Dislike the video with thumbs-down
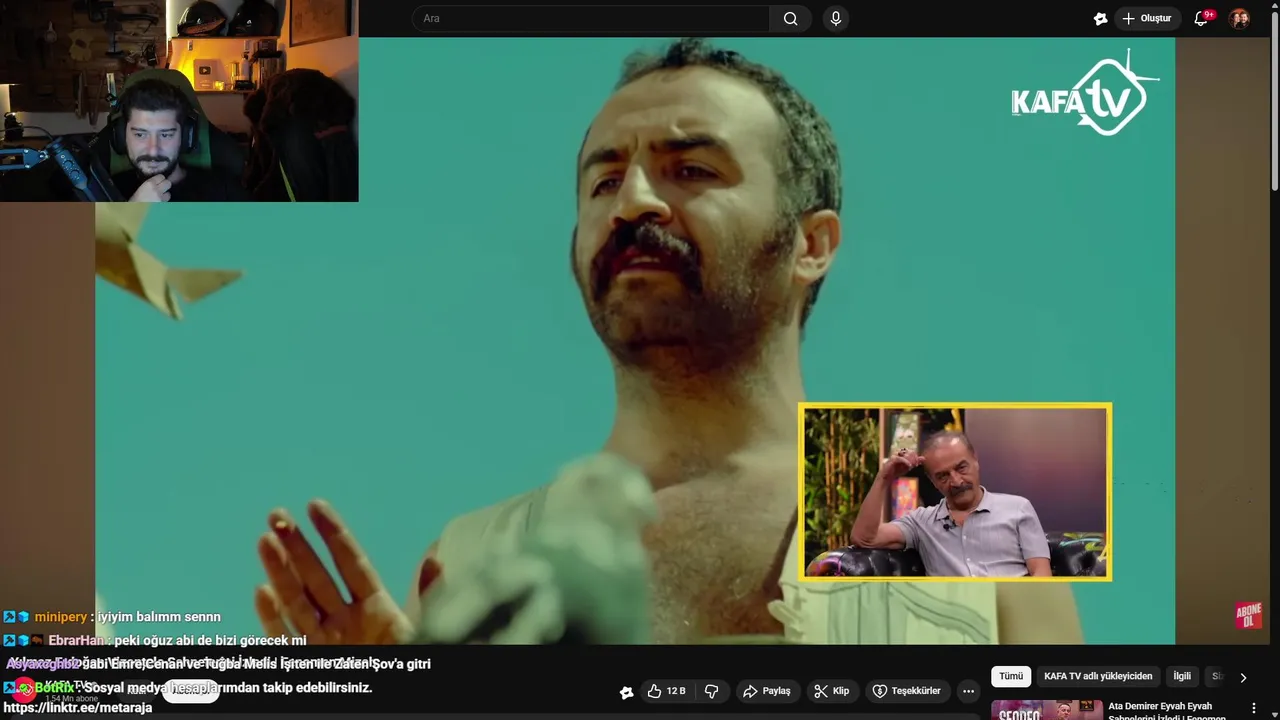 click(x=712, y=691)
